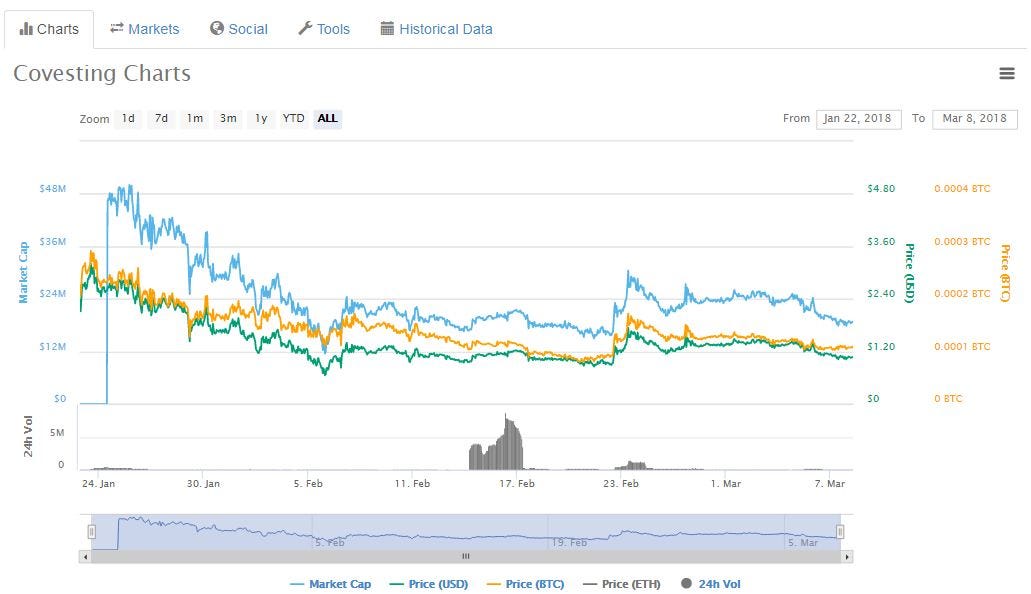Open the chart context hamburger menu
Viewport: 1031px width, 594px height.
click(x=1007, y=74)
